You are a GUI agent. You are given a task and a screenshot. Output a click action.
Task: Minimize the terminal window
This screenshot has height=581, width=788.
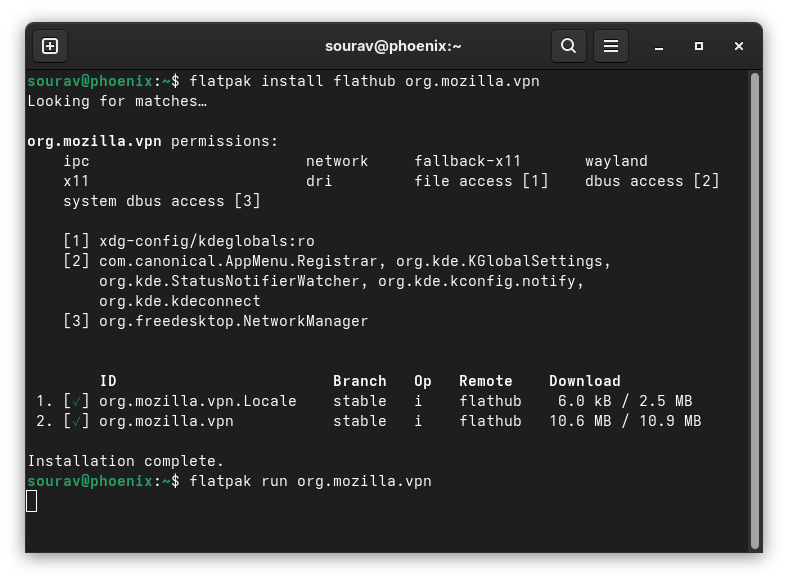point(659,46)
